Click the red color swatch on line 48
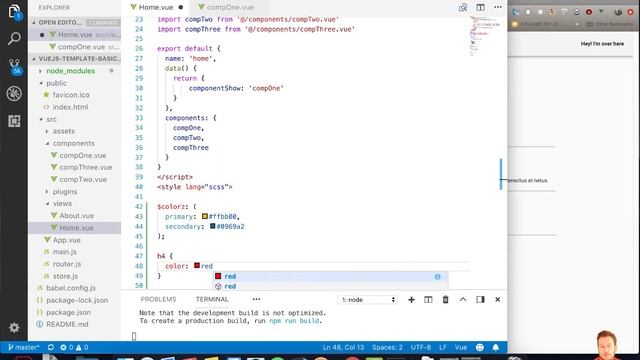This screenshot has width=640, height=360. click(x=197, y=266)
